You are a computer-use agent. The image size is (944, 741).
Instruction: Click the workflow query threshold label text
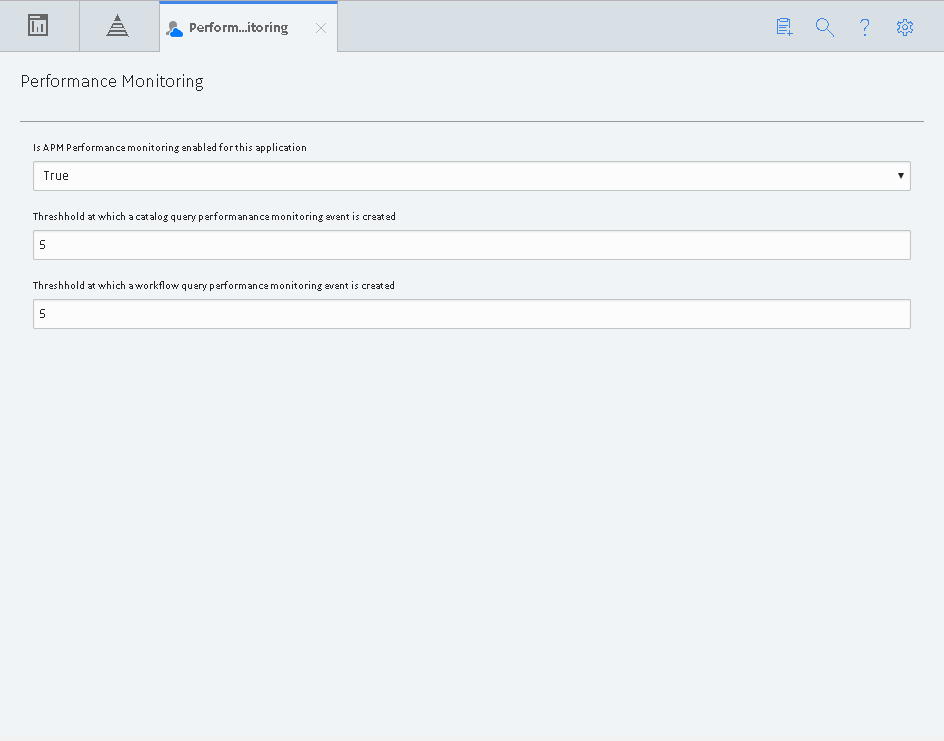pyautogui.click(x=214, y=286)
